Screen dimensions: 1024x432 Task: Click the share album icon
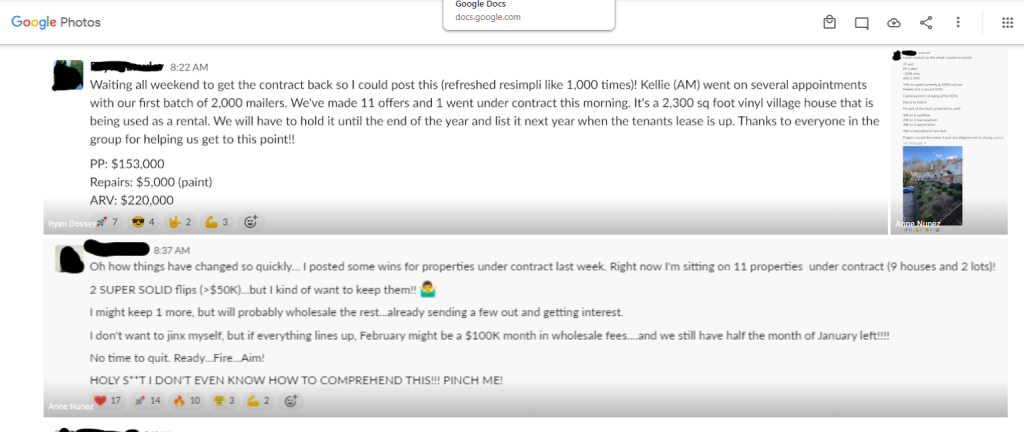pyautogui.click(x=925, y=23)
